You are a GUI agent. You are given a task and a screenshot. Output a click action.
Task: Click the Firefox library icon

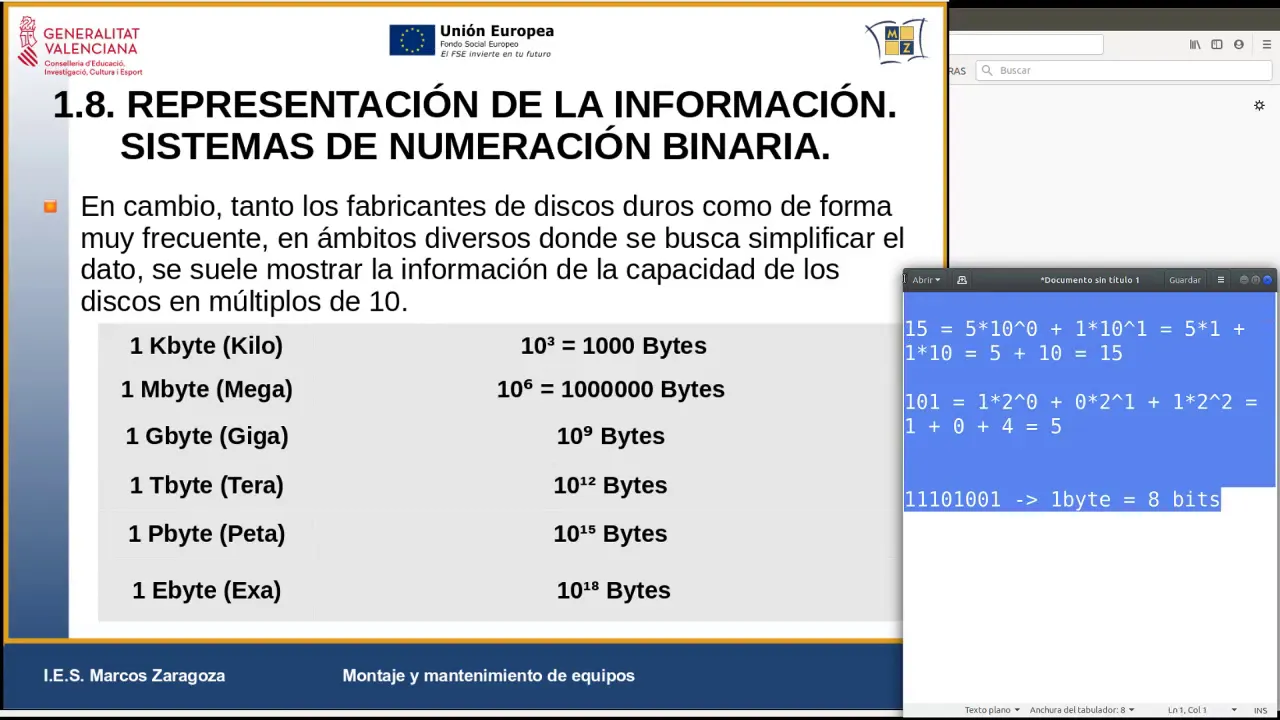[x=1195, y=45]
